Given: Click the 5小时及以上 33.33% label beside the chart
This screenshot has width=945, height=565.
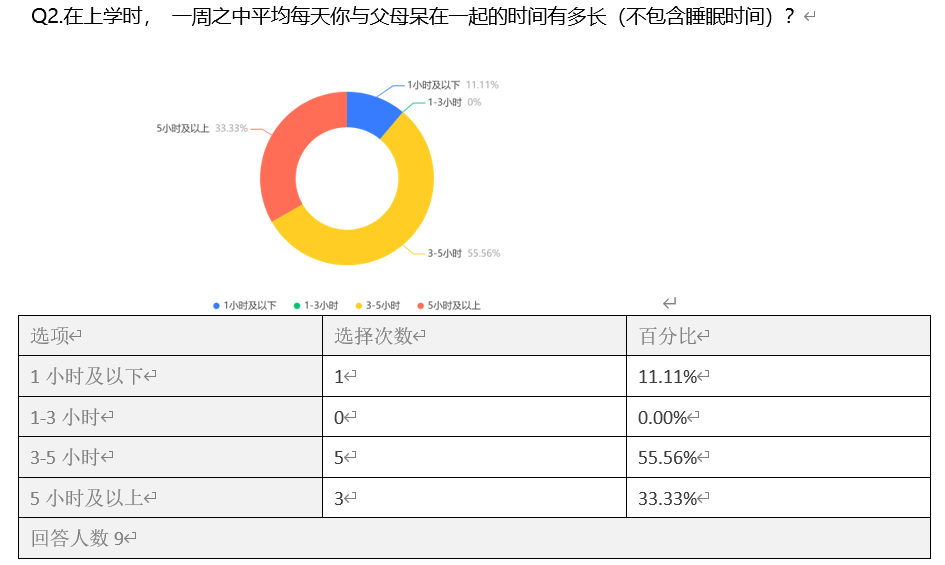Looking at the screenshot, I should click(x=202, y=128).
